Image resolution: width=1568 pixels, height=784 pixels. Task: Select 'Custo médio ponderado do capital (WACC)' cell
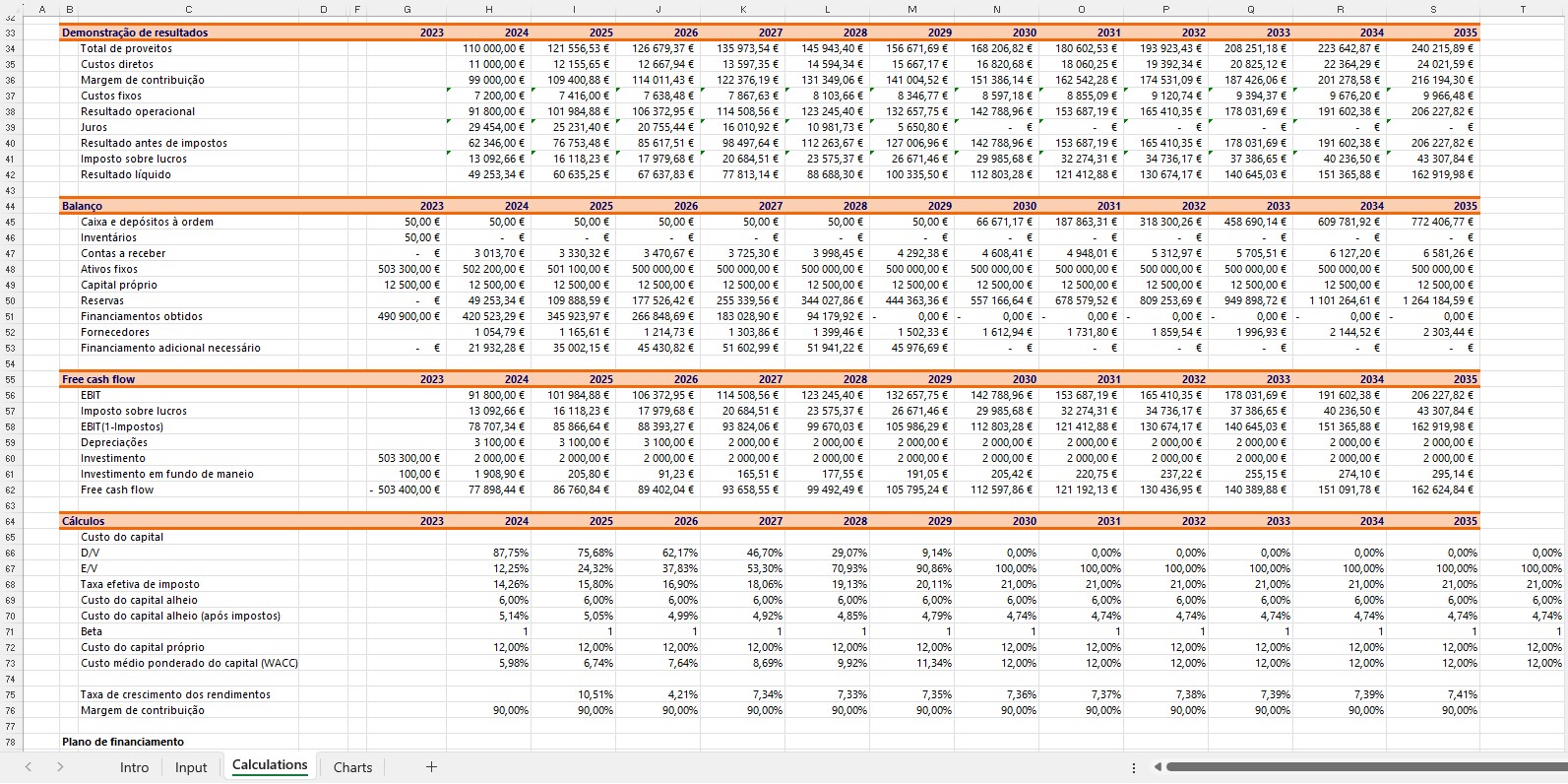(188, 663)
